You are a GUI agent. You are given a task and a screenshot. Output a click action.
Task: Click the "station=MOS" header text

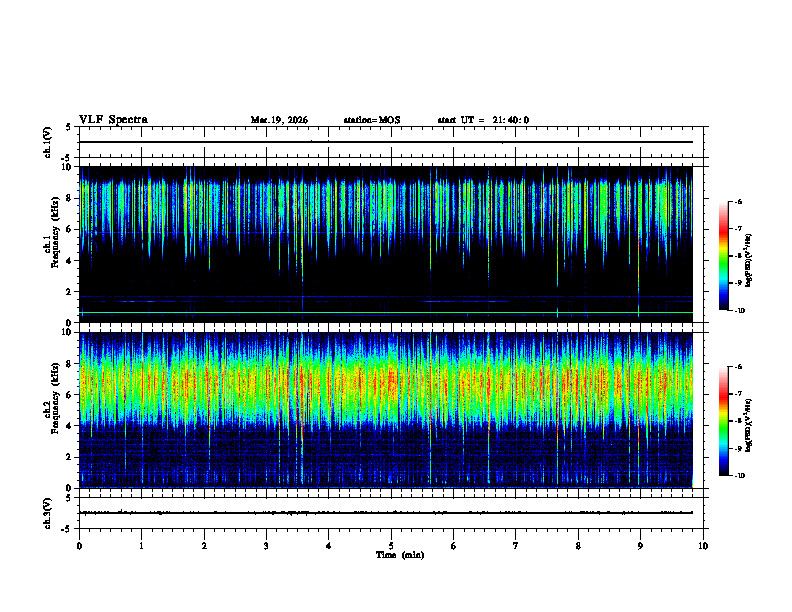[372, 120]
